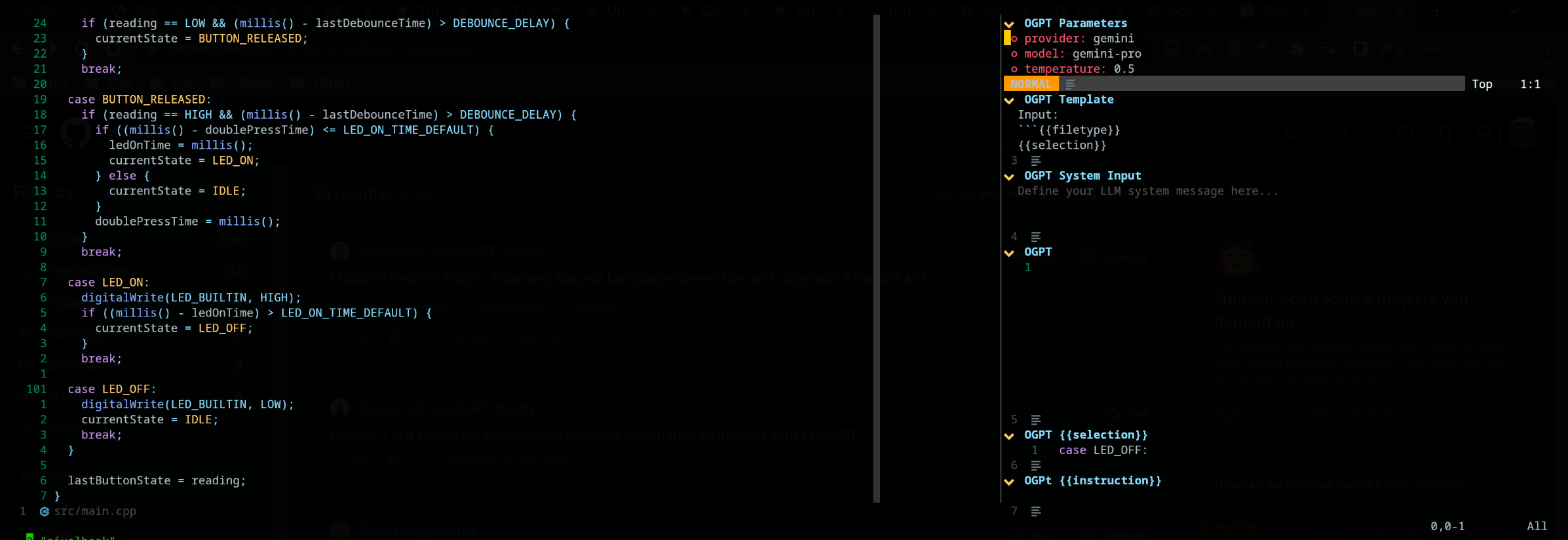Click the src/main.cpp file name
The width and height of the screenshot is (1568, 540).
pyautogui.click(x=95, y=511)
